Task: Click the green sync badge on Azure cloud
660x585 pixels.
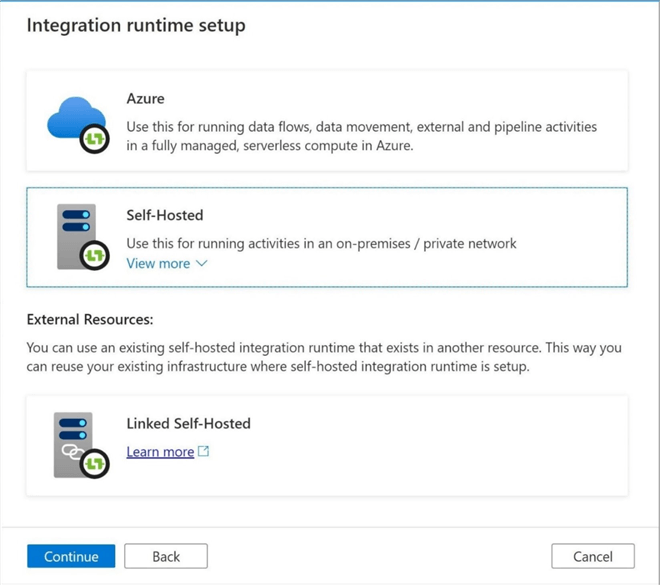Action: (94, 140)
